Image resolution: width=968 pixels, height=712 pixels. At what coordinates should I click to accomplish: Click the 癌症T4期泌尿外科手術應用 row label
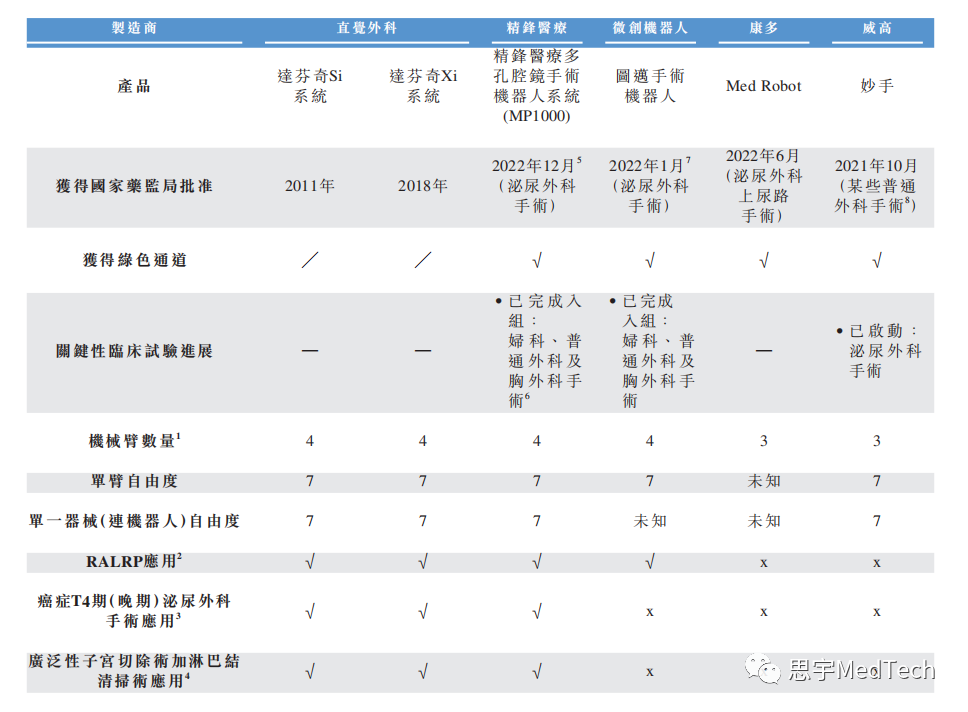pyautogui.click(x=134, y=611)
